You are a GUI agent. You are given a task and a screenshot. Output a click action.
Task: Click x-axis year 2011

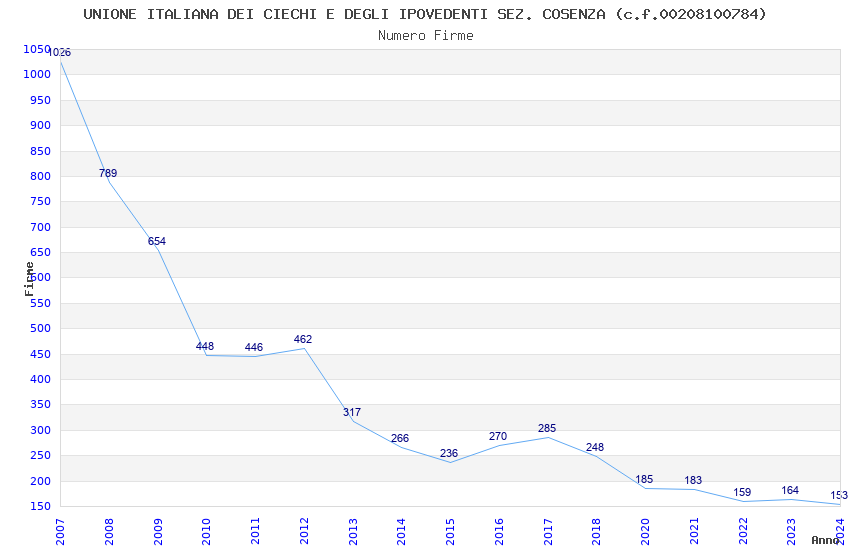(x=255, y=532)
